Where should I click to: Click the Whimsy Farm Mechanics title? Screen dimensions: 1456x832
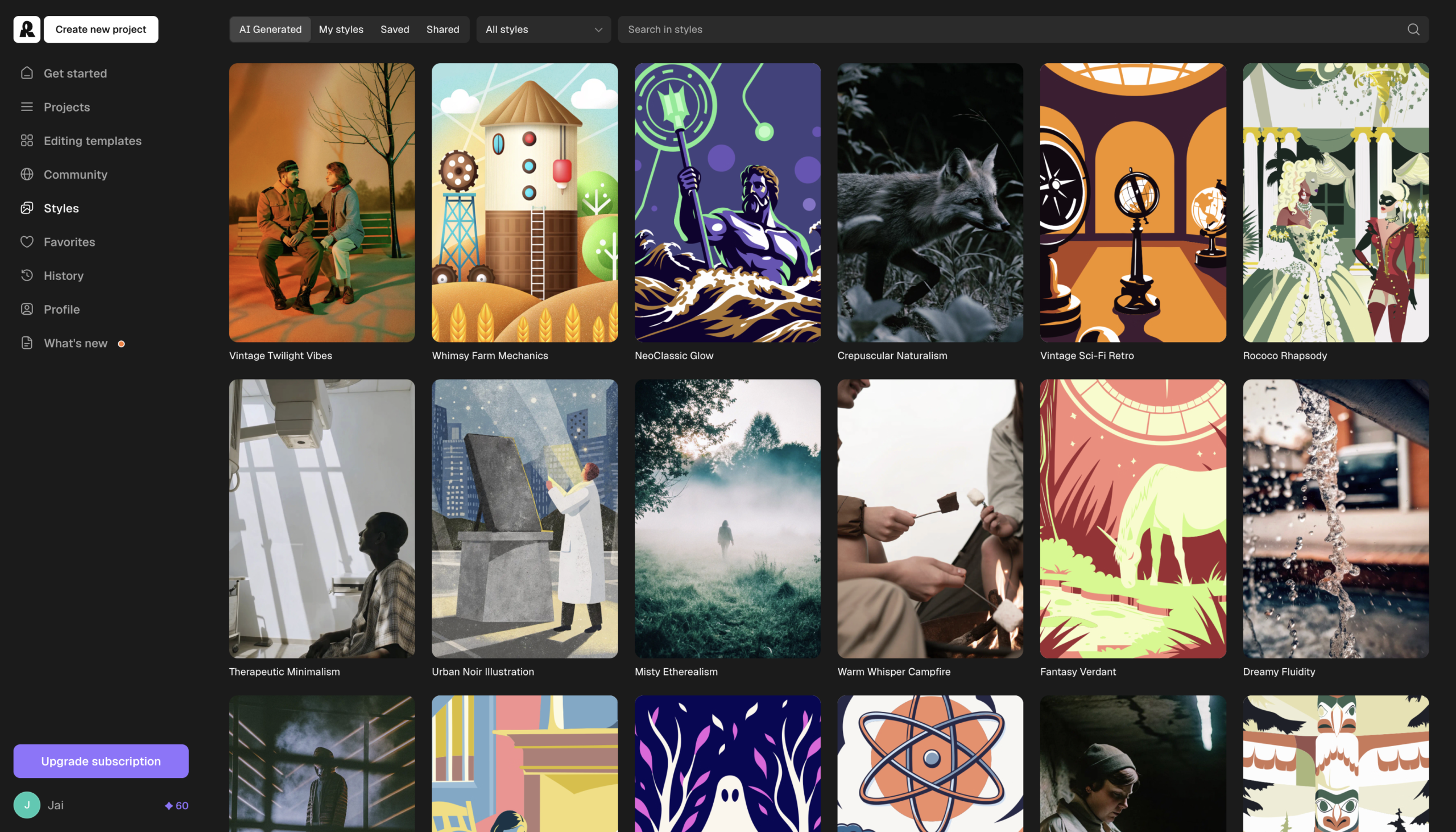[490, 356]
